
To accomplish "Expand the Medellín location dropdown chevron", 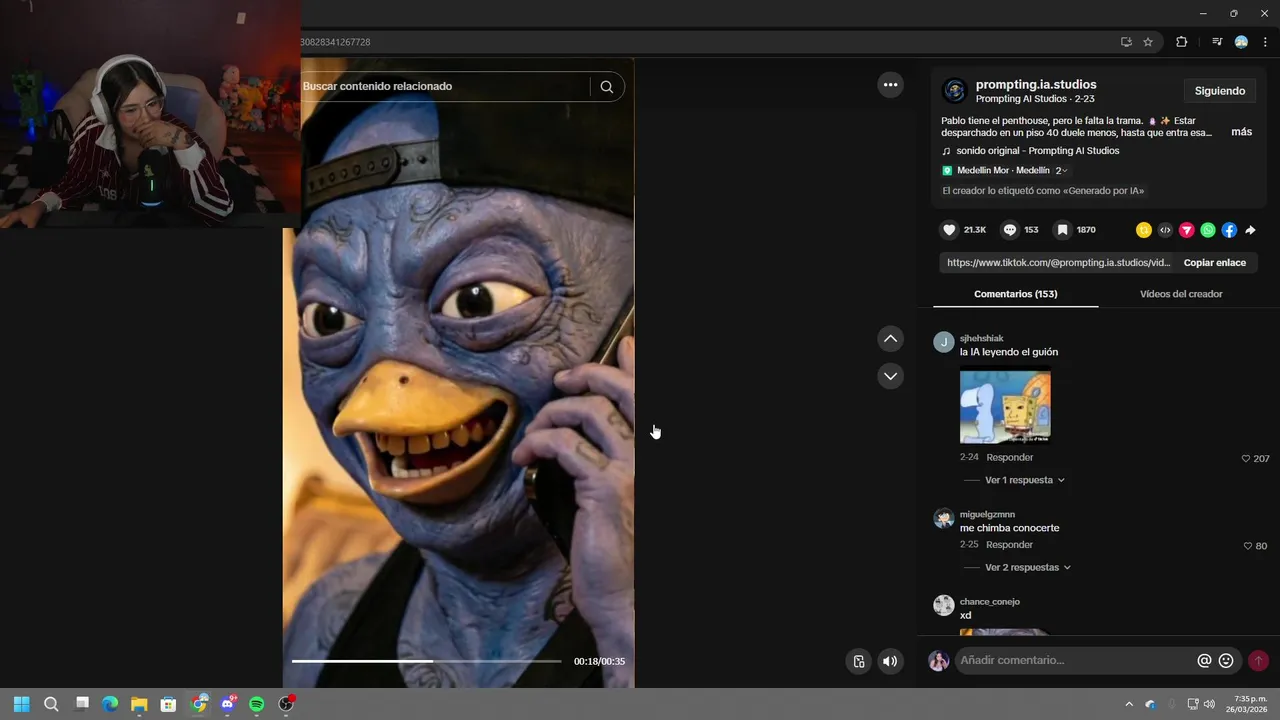I will [1066, 171].
